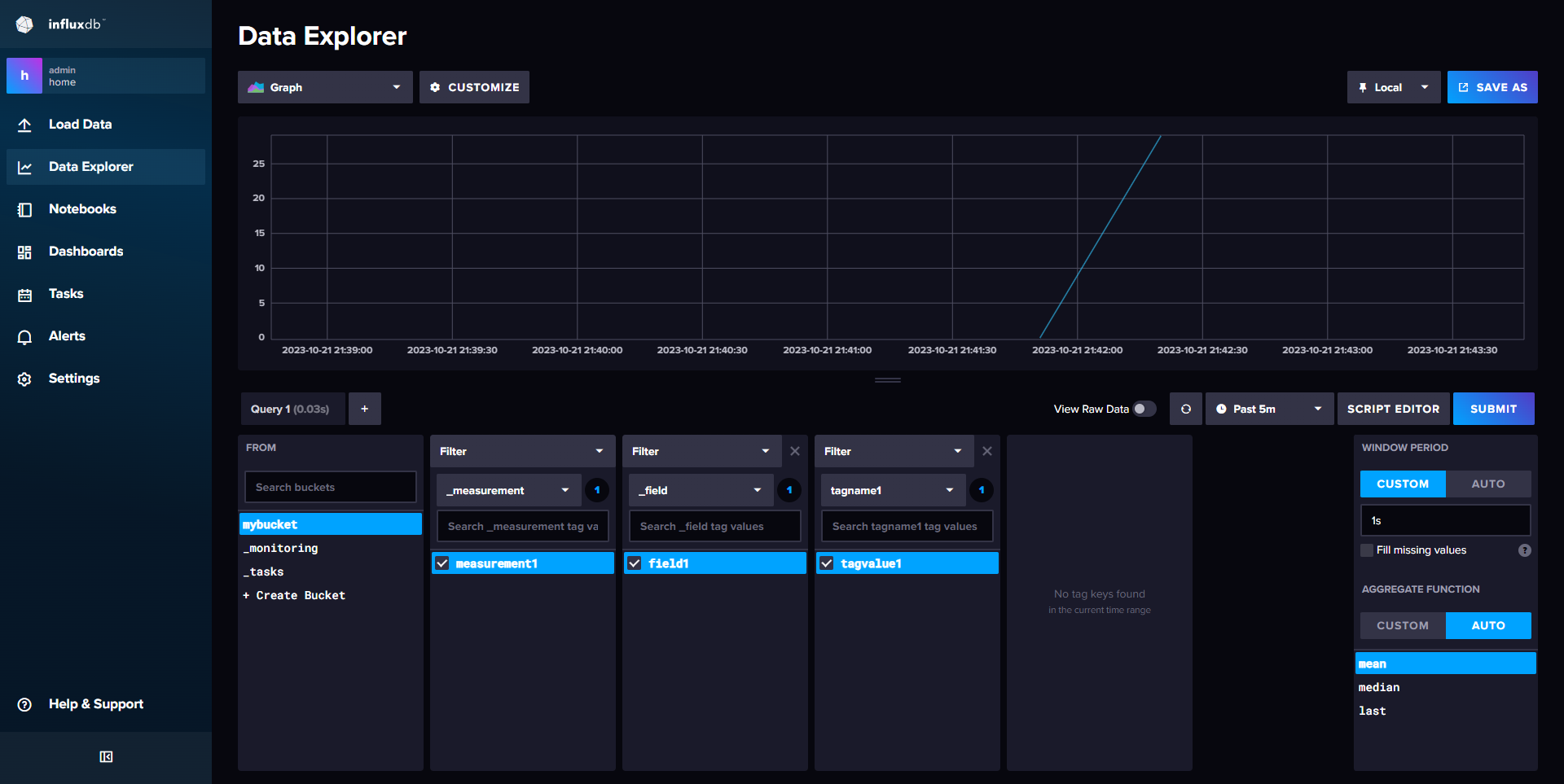Click the _measurement selected count badge

point(597,490)
